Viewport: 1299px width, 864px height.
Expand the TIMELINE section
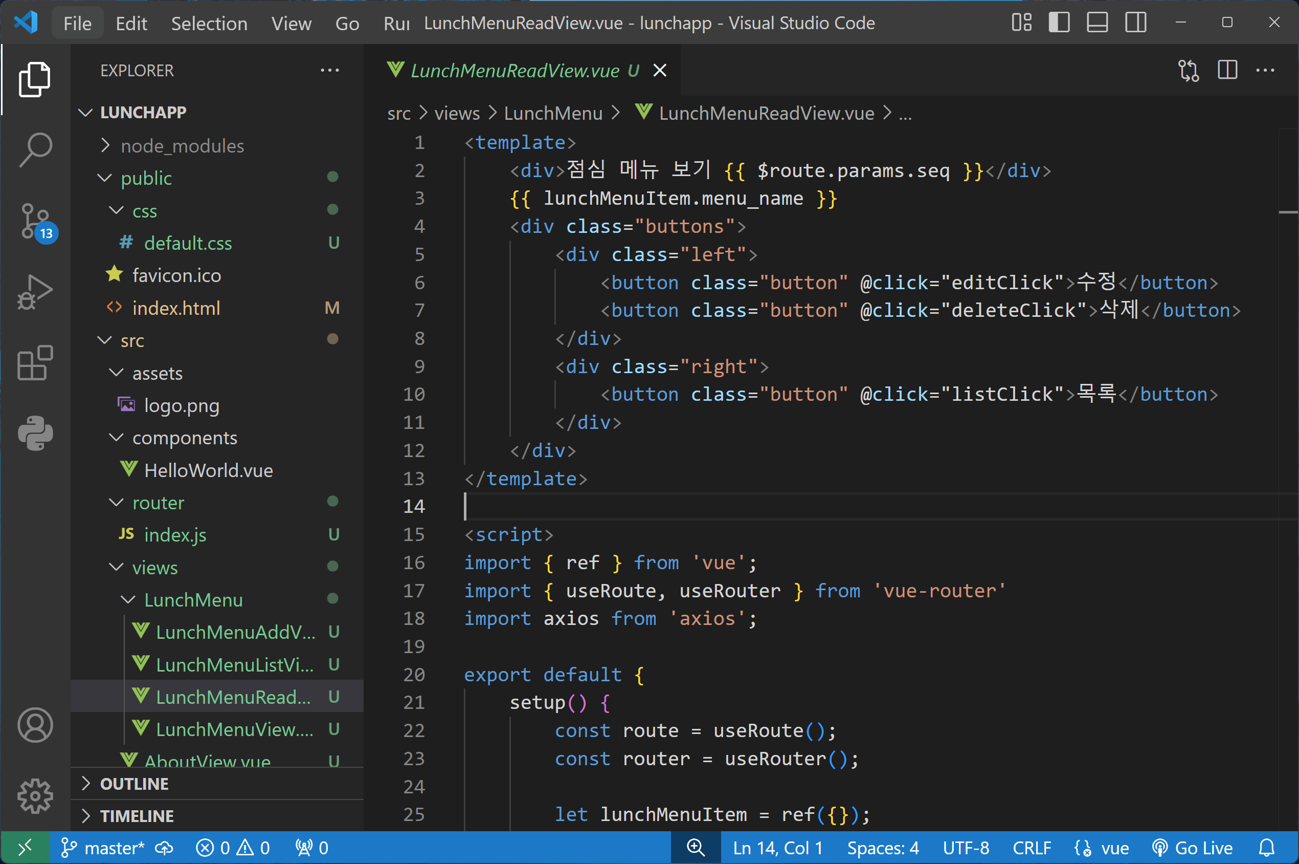(x=217, y=816)
